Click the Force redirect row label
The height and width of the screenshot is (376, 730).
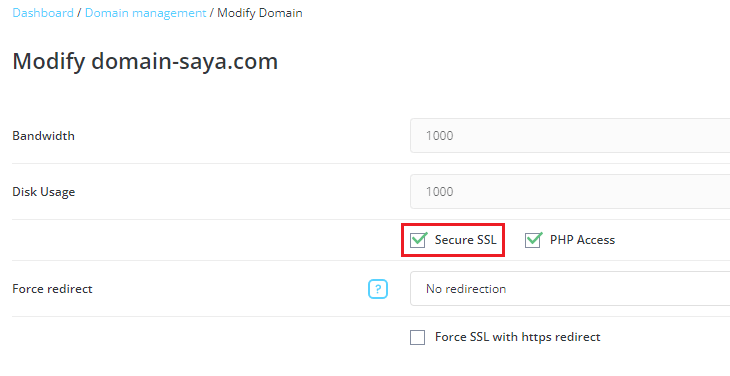tap(53, 289)
